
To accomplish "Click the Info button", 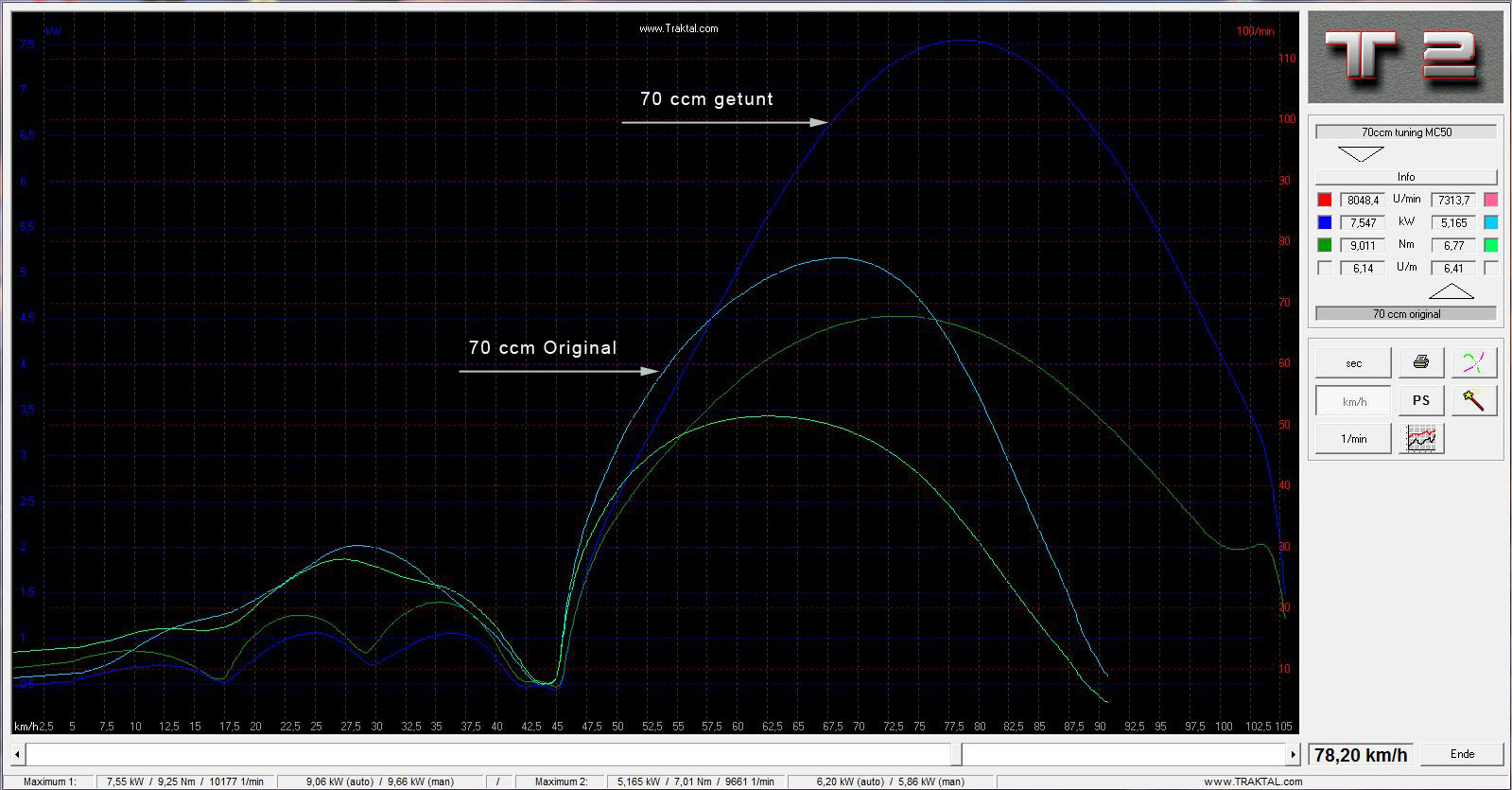I will (x=1406, y=177).
